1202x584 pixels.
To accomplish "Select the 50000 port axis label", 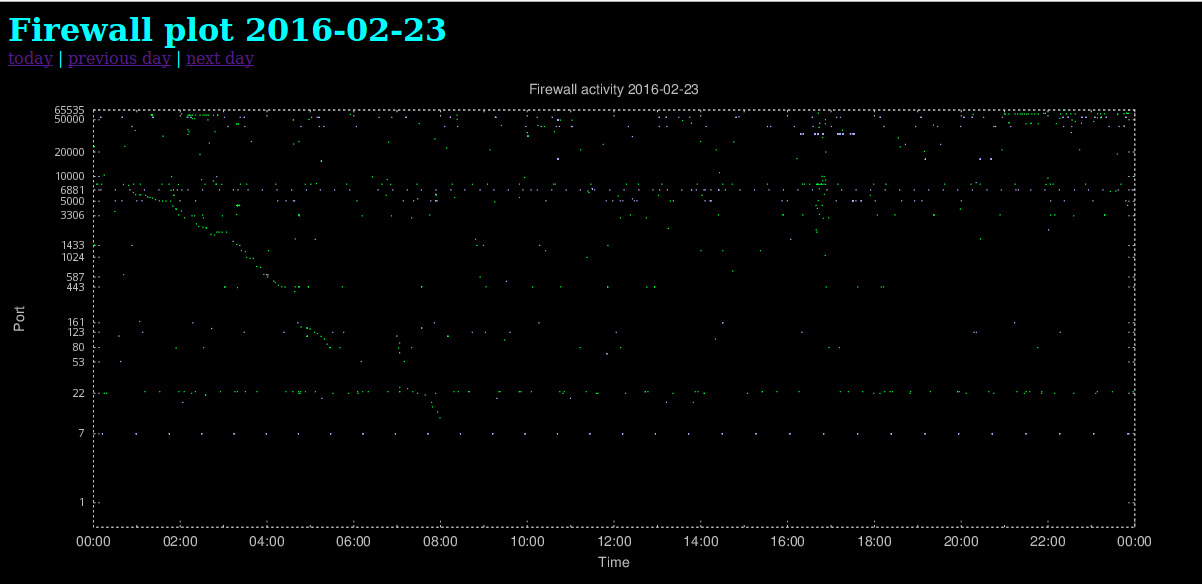I will (x=70, y=119).
